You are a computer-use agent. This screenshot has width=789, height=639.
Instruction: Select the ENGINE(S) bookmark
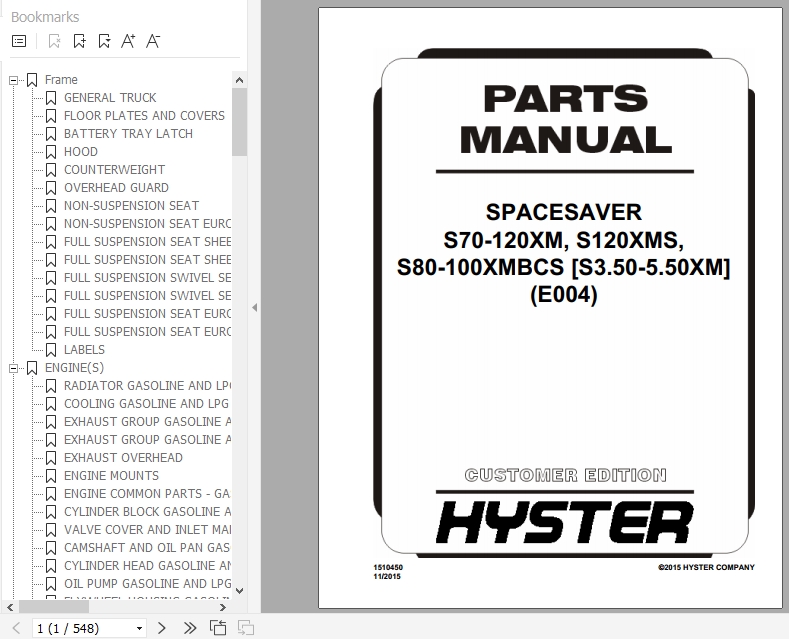point(74,368)
